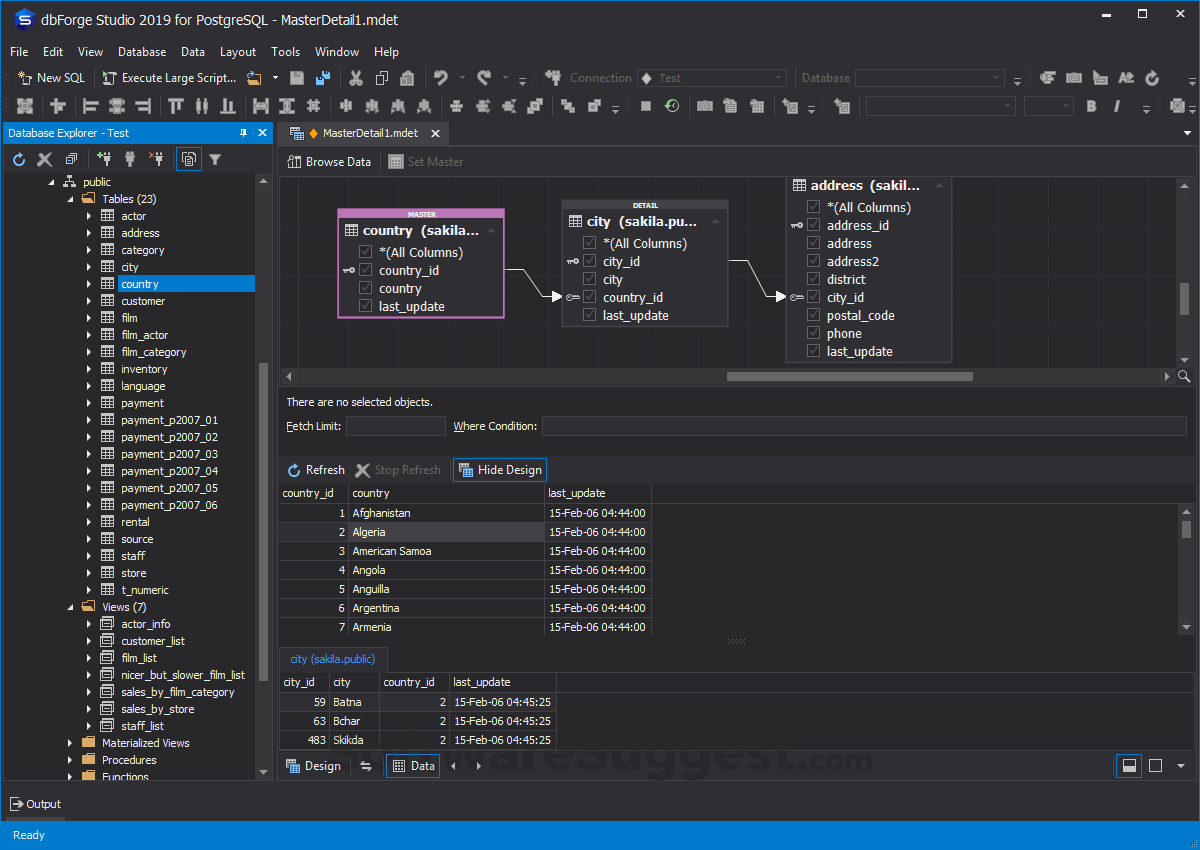Click the New SQL toolbar icon
This screenshot has width=1200, height=850.
click(x=24, y=77)
